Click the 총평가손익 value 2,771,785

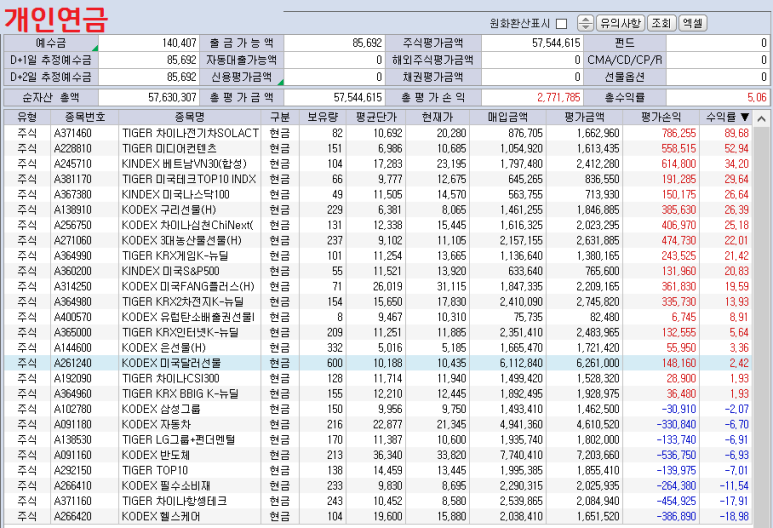[559, 98]
